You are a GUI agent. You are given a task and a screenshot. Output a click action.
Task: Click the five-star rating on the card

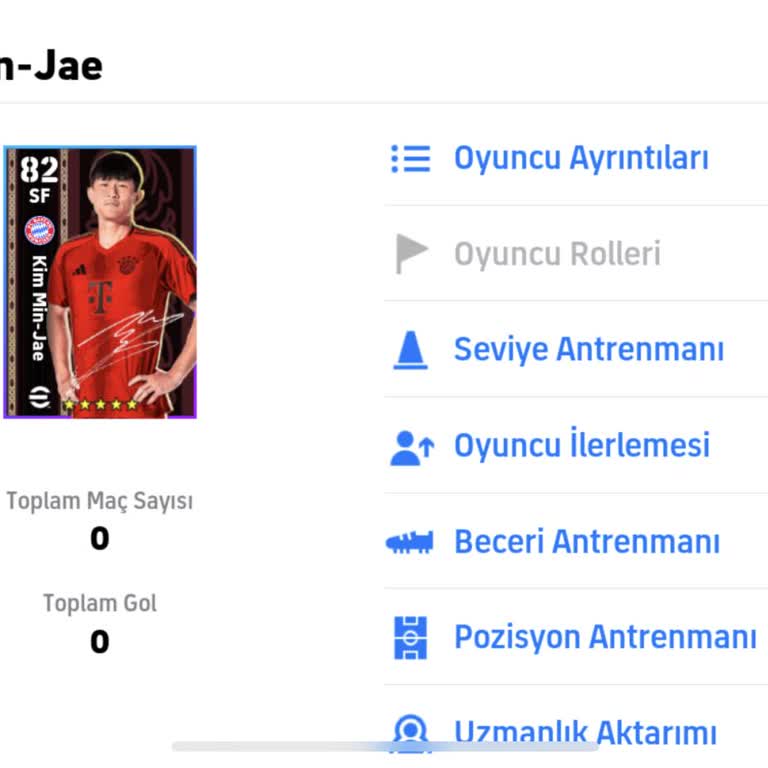(100, 405)
